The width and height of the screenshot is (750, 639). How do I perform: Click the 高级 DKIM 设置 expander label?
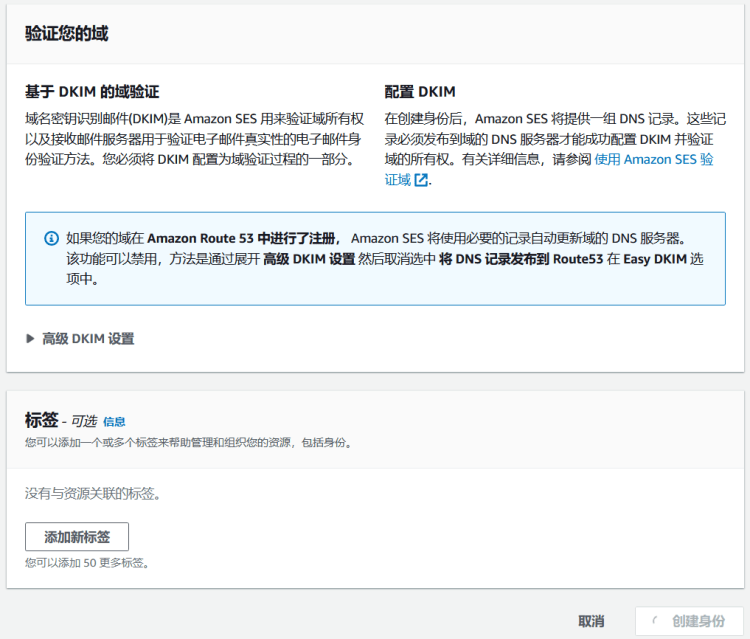pyautogui.click(x=87, y=339)
